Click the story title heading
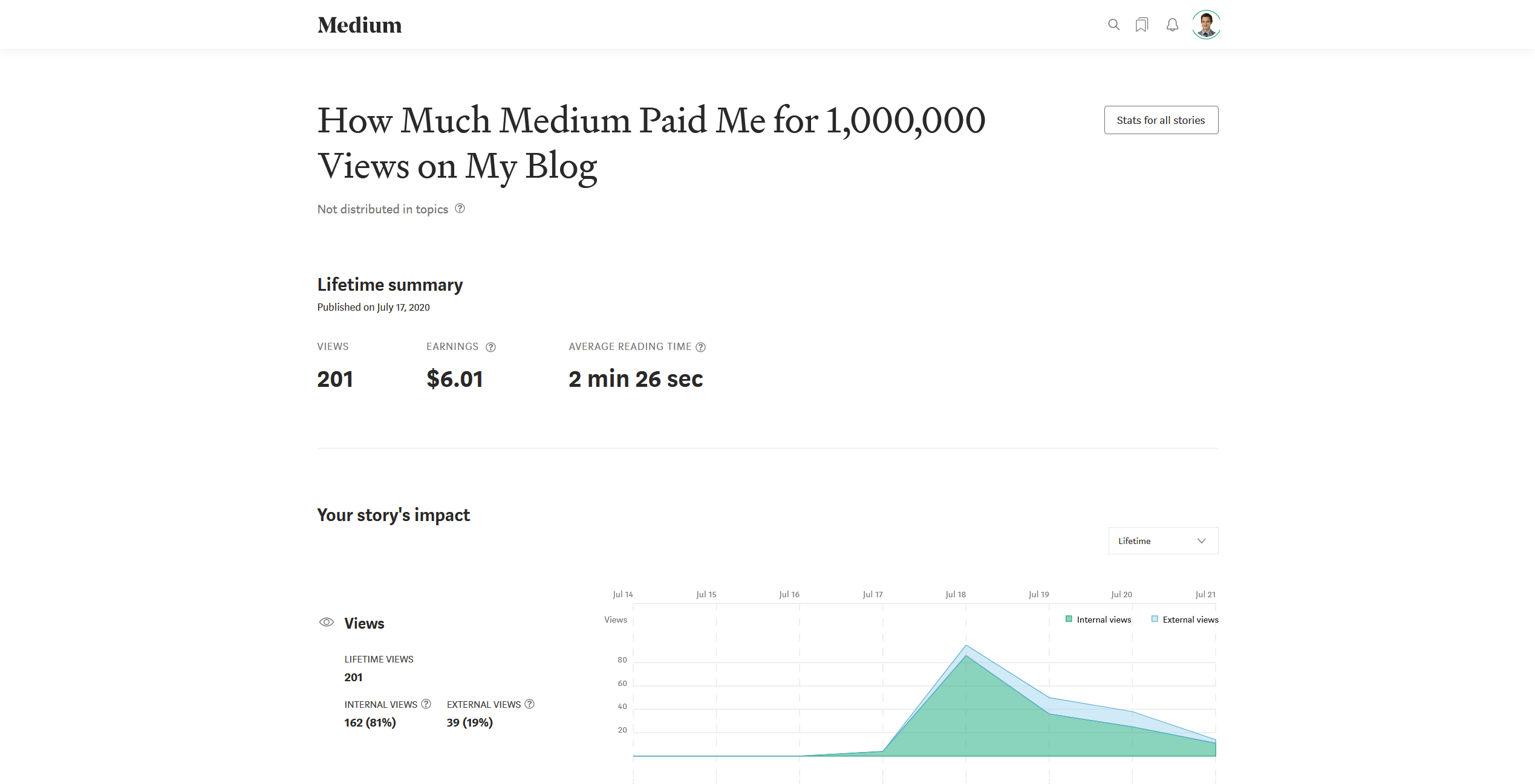Viewport: 1535px width, 784px height. click(x=651, y=143)
